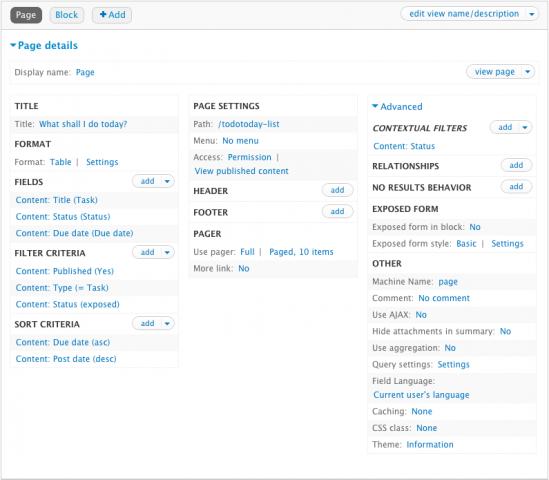Image resolution: width=549 pixels, height=480 pixels.
Task: Open Content: Title (Task) field
Action: [x=57, y=200]
